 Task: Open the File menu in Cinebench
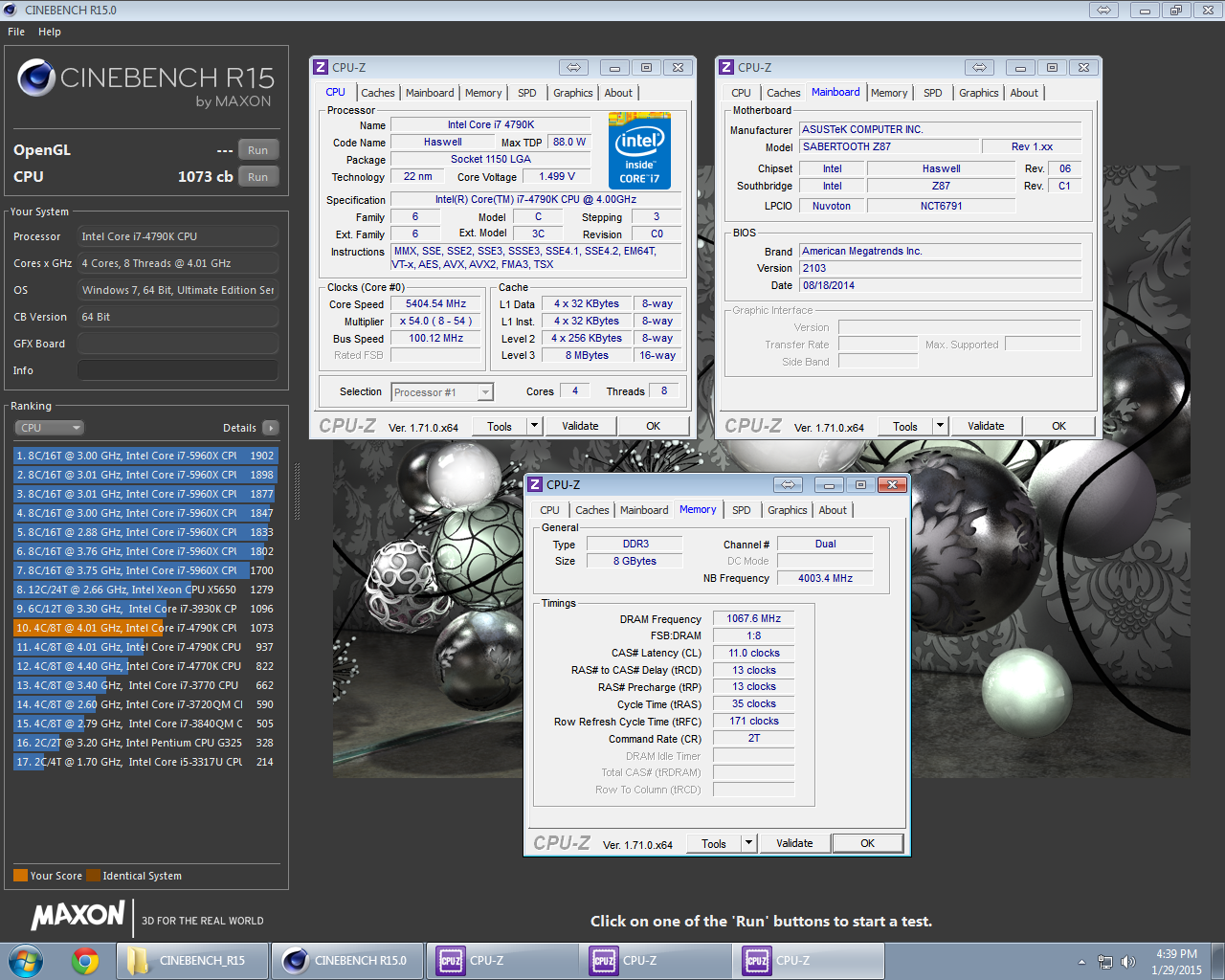[x=16, y=32]
